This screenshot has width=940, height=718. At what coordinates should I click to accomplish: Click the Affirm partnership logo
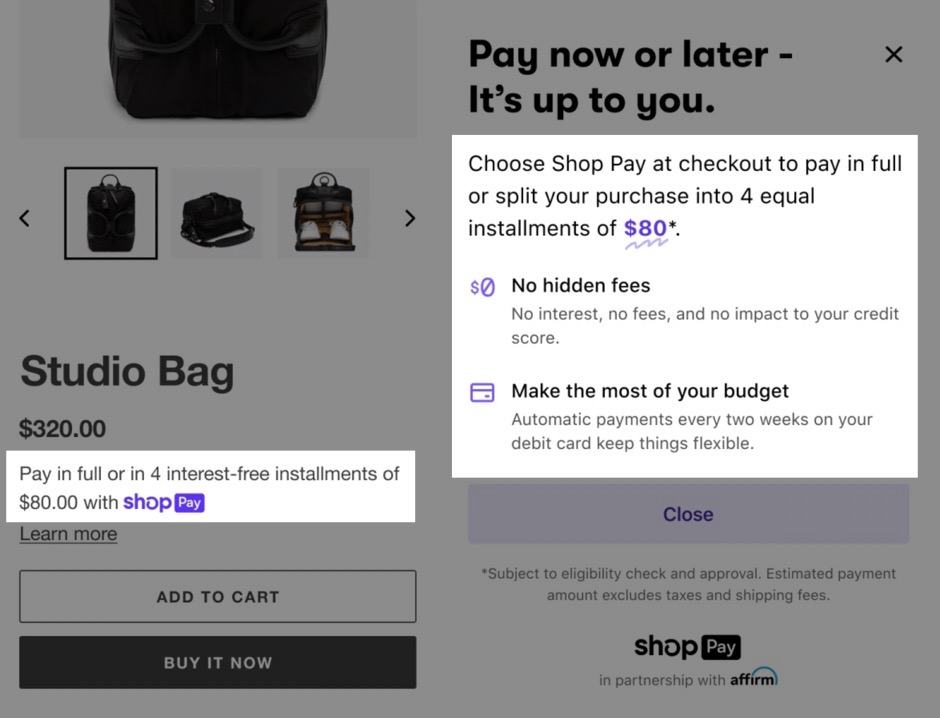[x=752, y=678]
